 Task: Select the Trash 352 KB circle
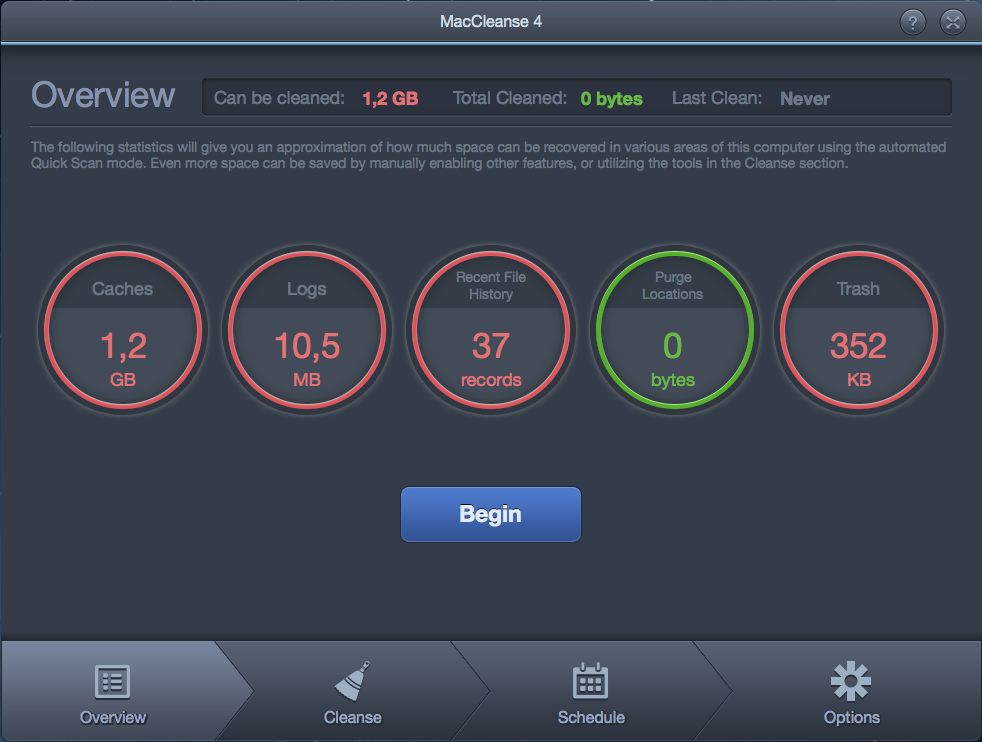point(859,330)
